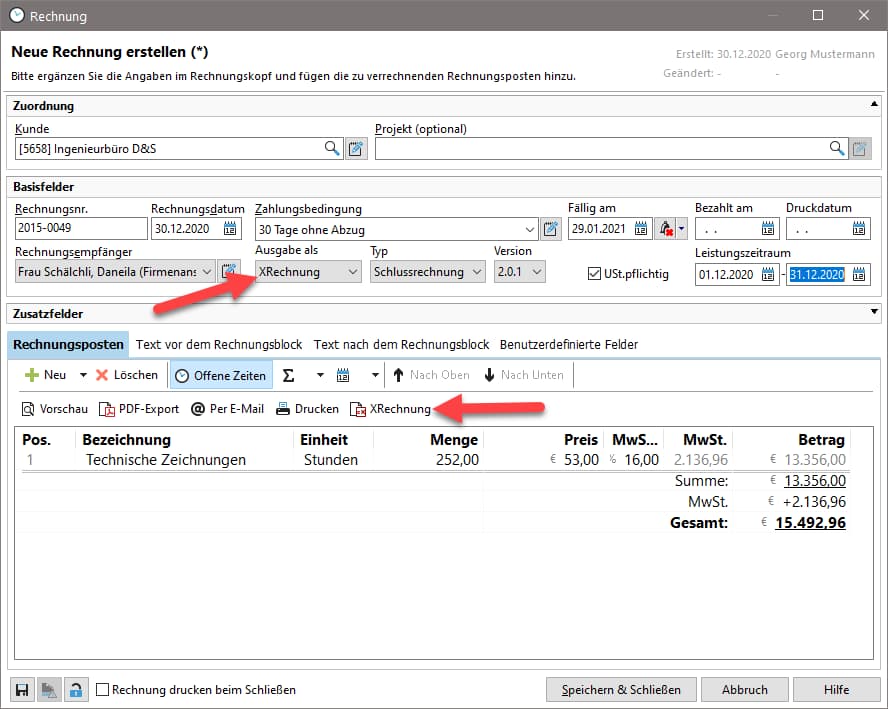Click the save floppy disk icon
888x709 pixels.
click(x=22, y=690)
